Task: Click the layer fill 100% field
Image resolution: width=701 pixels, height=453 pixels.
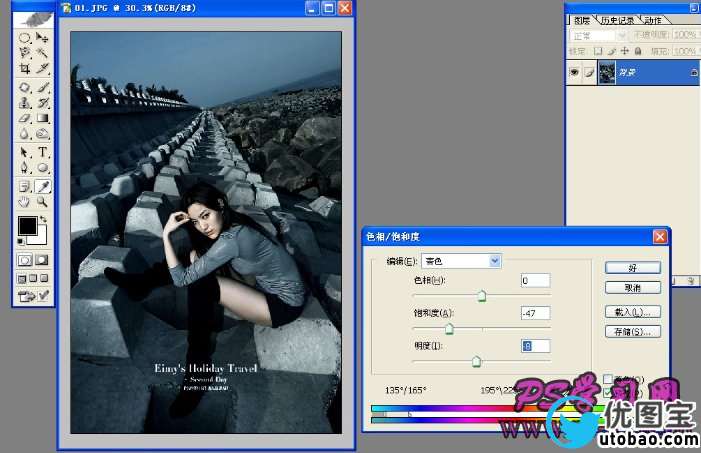Action: [685, 51]
